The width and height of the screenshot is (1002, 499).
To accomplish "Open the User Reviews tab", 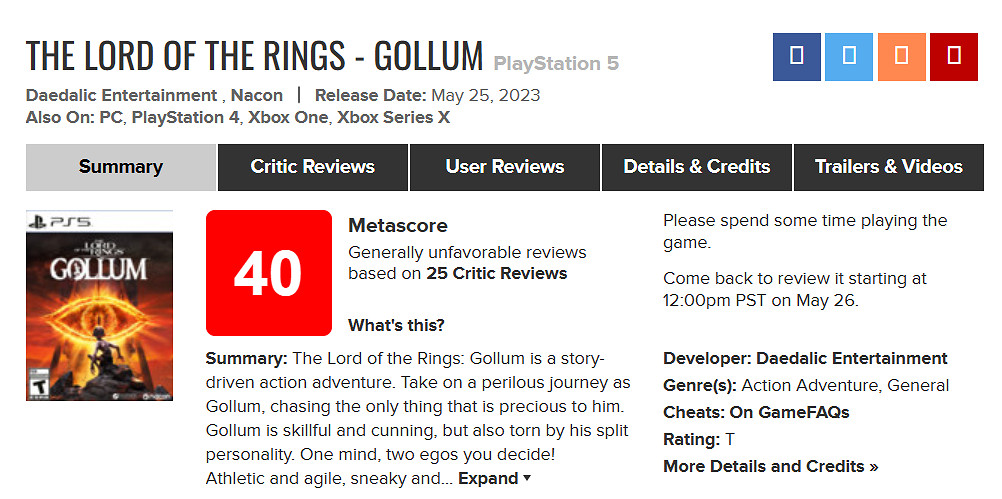I will 504,167.
